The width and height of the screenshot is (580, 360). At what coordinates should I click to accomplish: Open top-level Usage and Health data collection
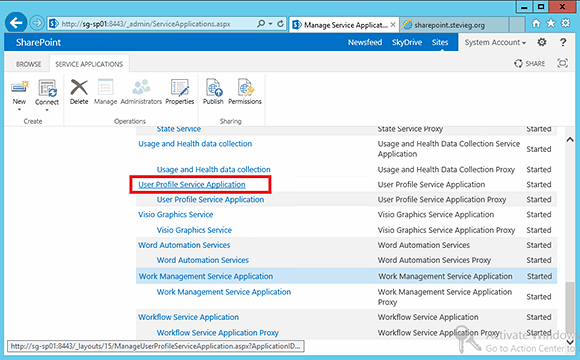coord(195,144)
